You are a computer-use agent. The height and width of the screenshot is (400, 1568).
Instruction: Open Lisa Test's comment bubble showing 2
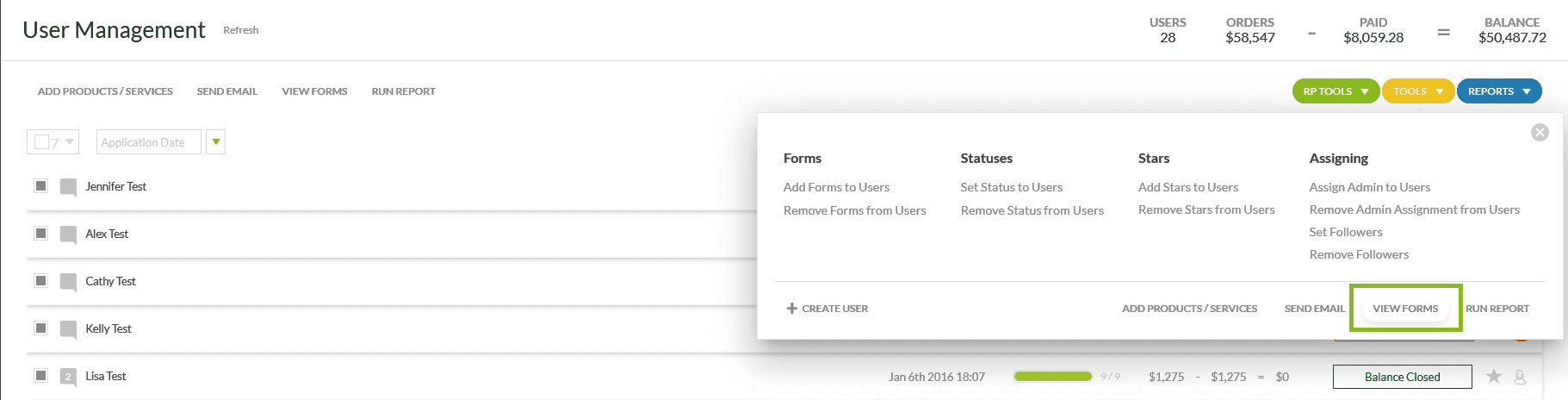click(x=68, y=377)
